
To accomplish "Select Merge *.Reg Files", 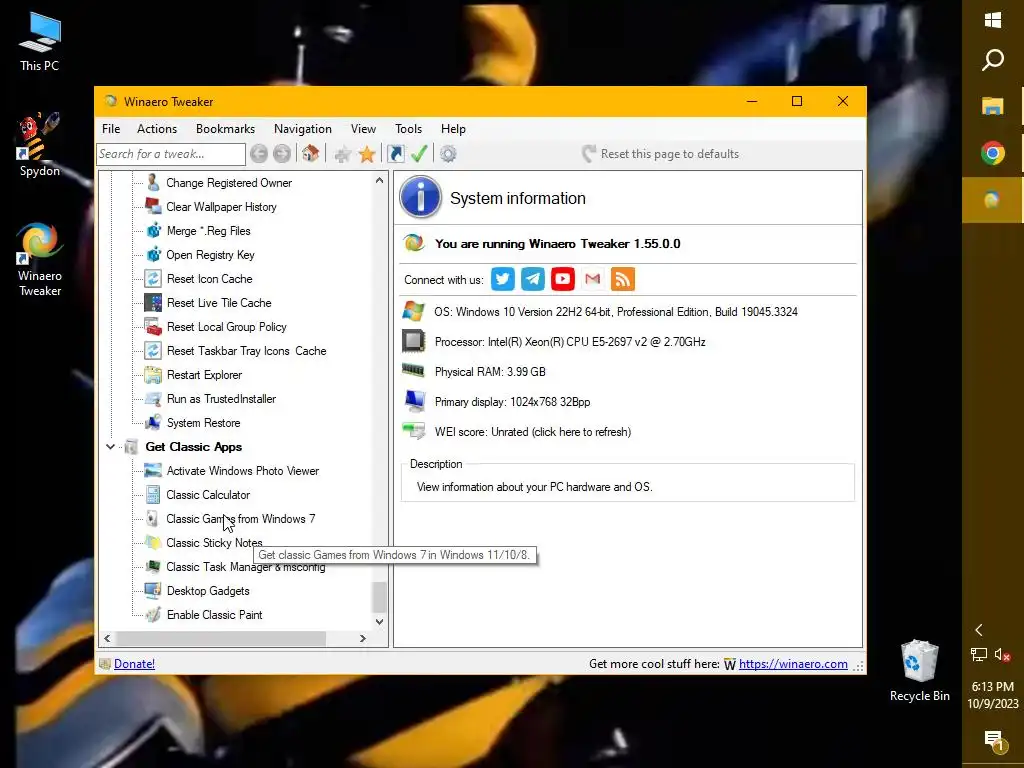I will [x=208, y=231].
